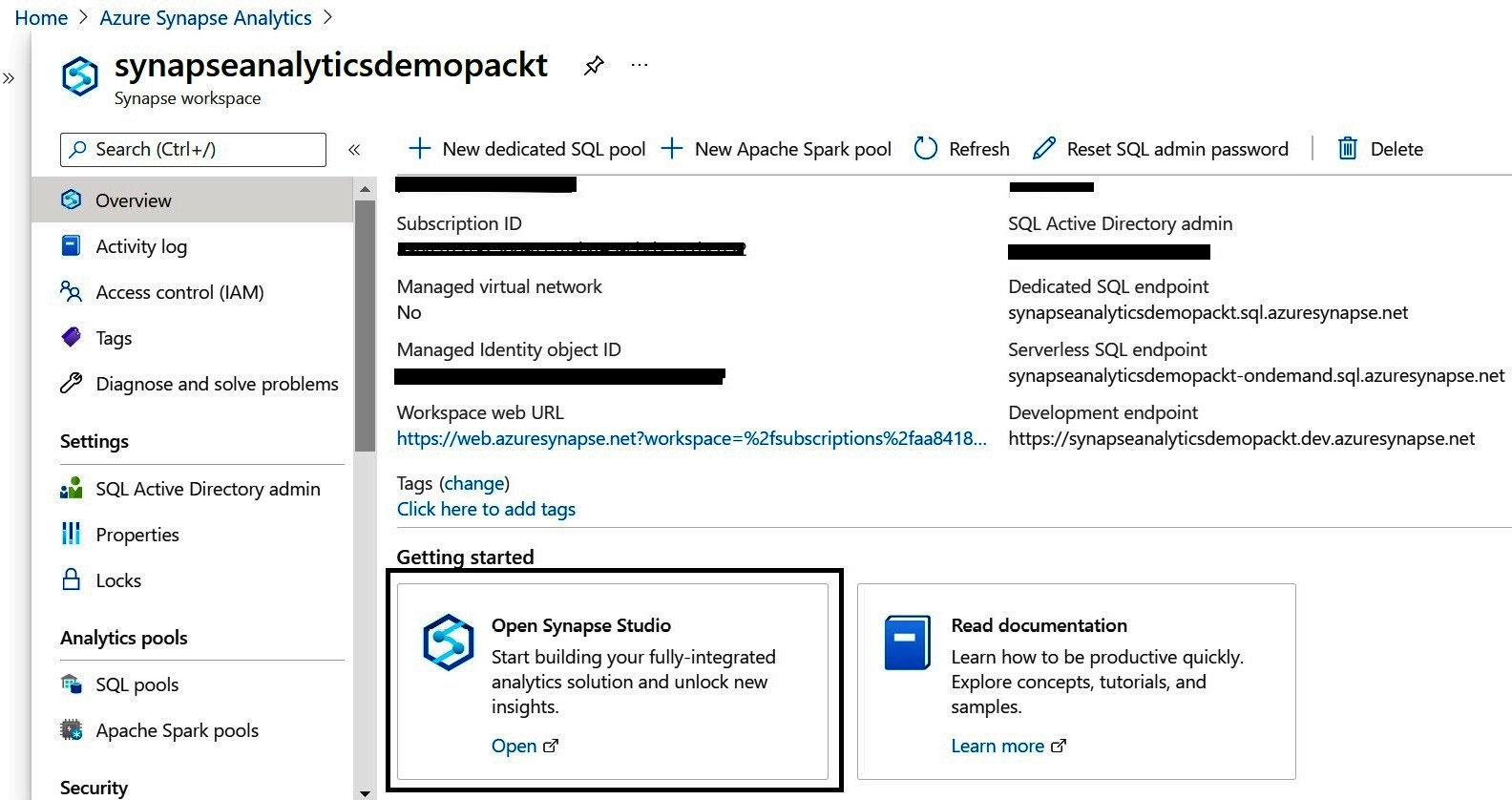Image resolution: width=1512 pixels, height=800 pixels.
Task: Click the New dedicated SQL pool plus icon
Action: point(419,148)
